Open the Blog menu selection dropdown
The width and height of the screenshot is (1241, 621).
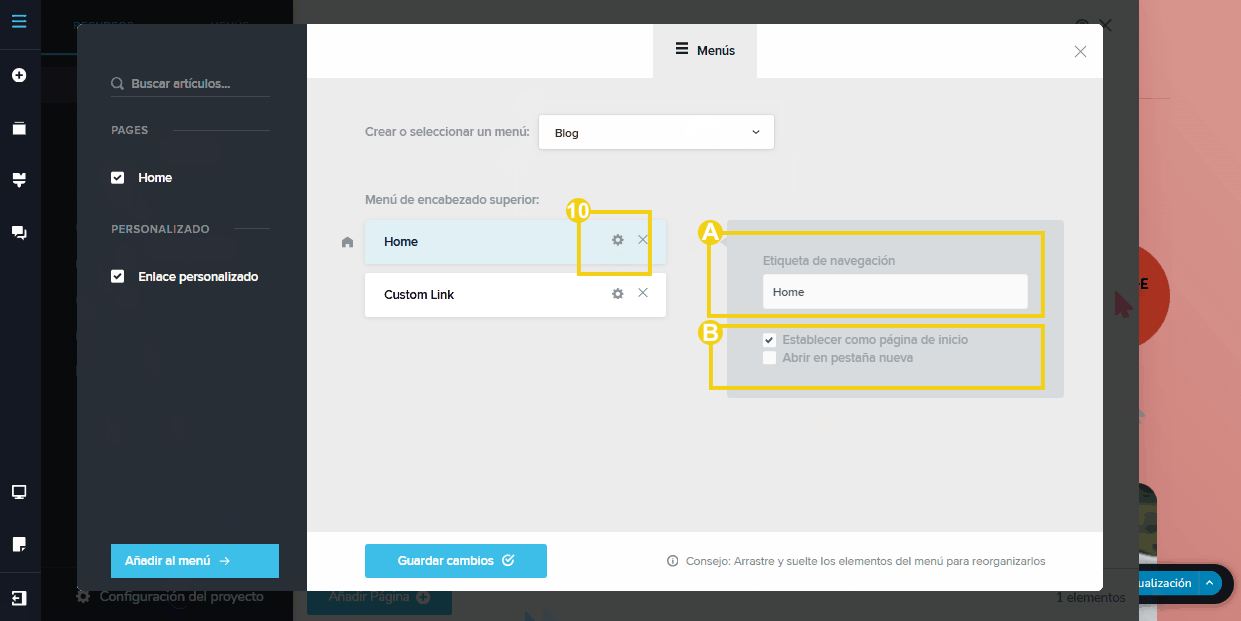[x=656, y=133]
